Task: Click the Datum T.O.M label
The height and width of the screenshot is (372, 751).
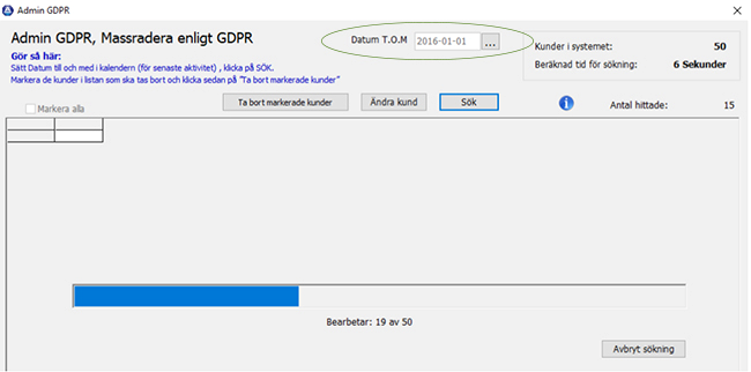Action: [379, 40]
